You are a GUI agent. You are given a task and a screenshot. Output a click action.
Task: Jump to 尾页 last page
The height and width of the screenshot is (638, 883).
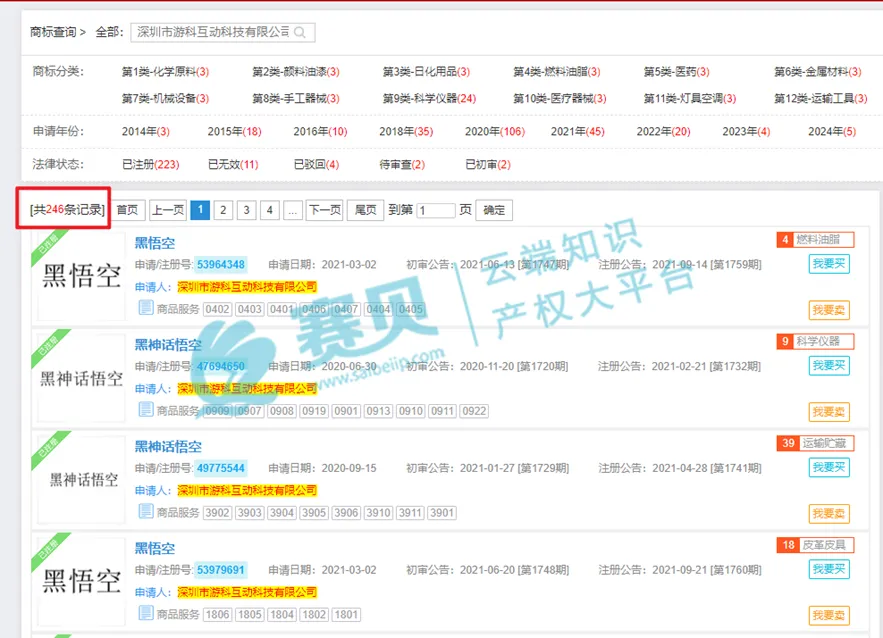pos(365,210)
